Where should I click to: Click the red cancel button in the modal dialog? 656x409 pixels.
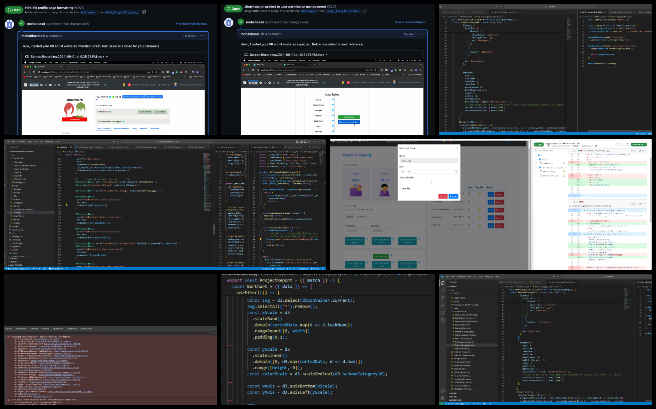click(x=442, y=196)
